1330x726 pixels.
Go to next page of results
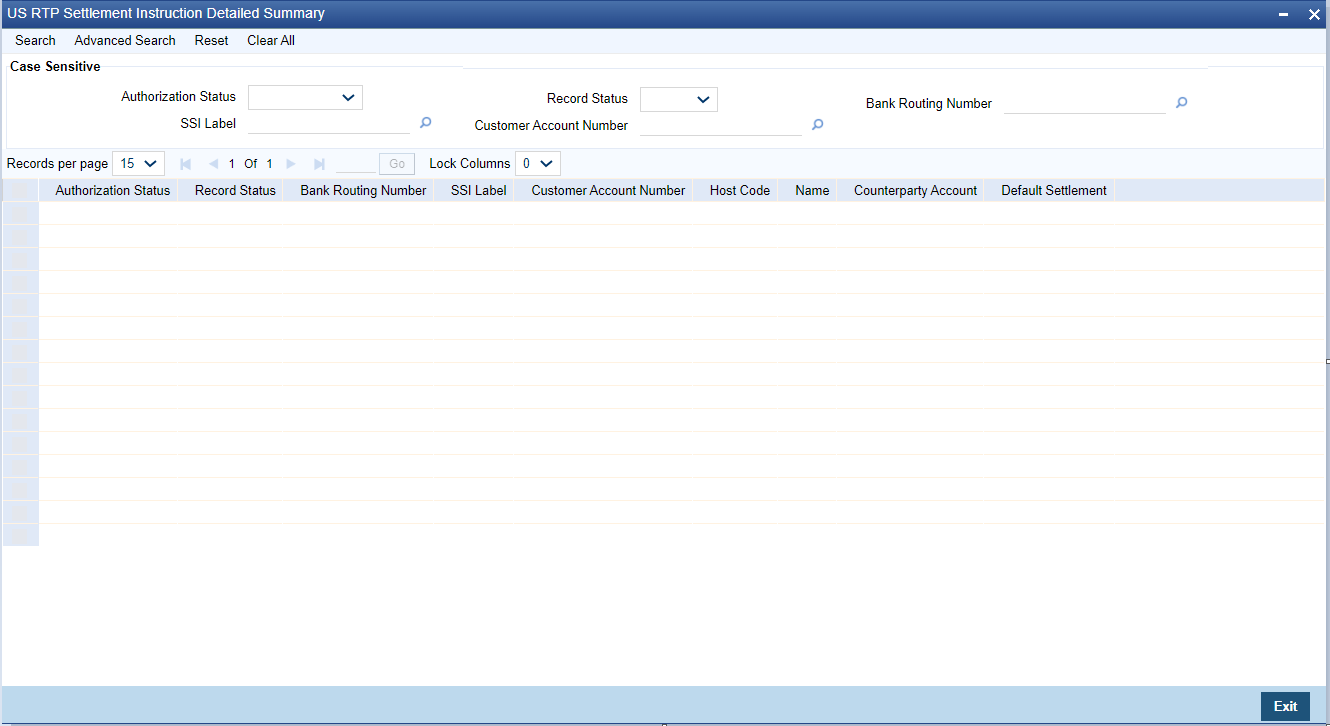click(291, 164)
